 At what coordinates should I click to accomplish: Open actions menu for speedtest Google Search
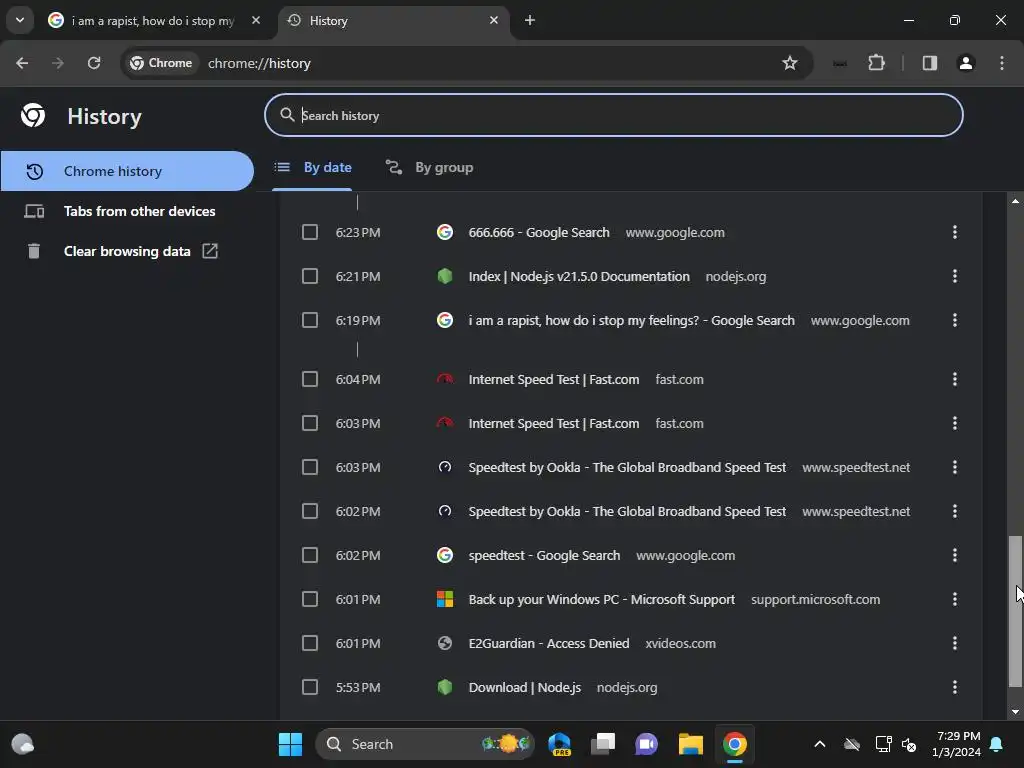pyautogui.click(x=955, y=556)
